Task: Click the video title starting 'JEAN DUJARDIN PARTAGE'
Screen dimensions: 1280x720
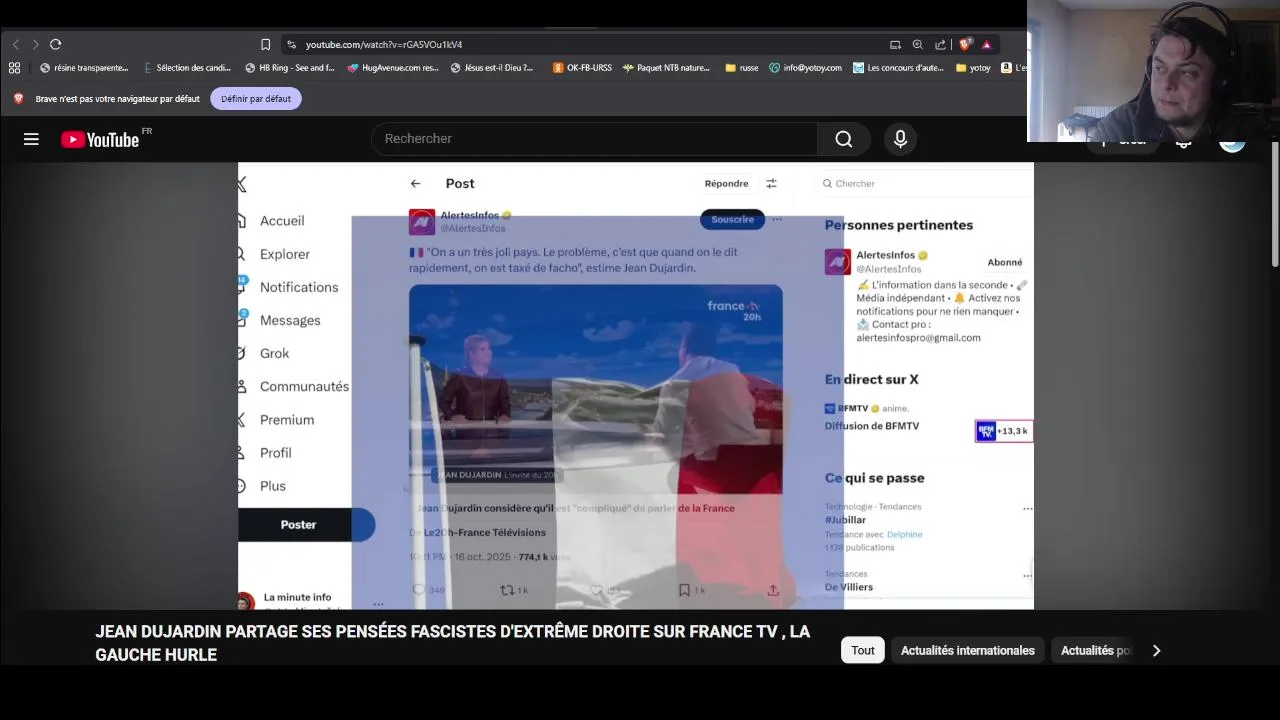Action: (x=452, y=643)
